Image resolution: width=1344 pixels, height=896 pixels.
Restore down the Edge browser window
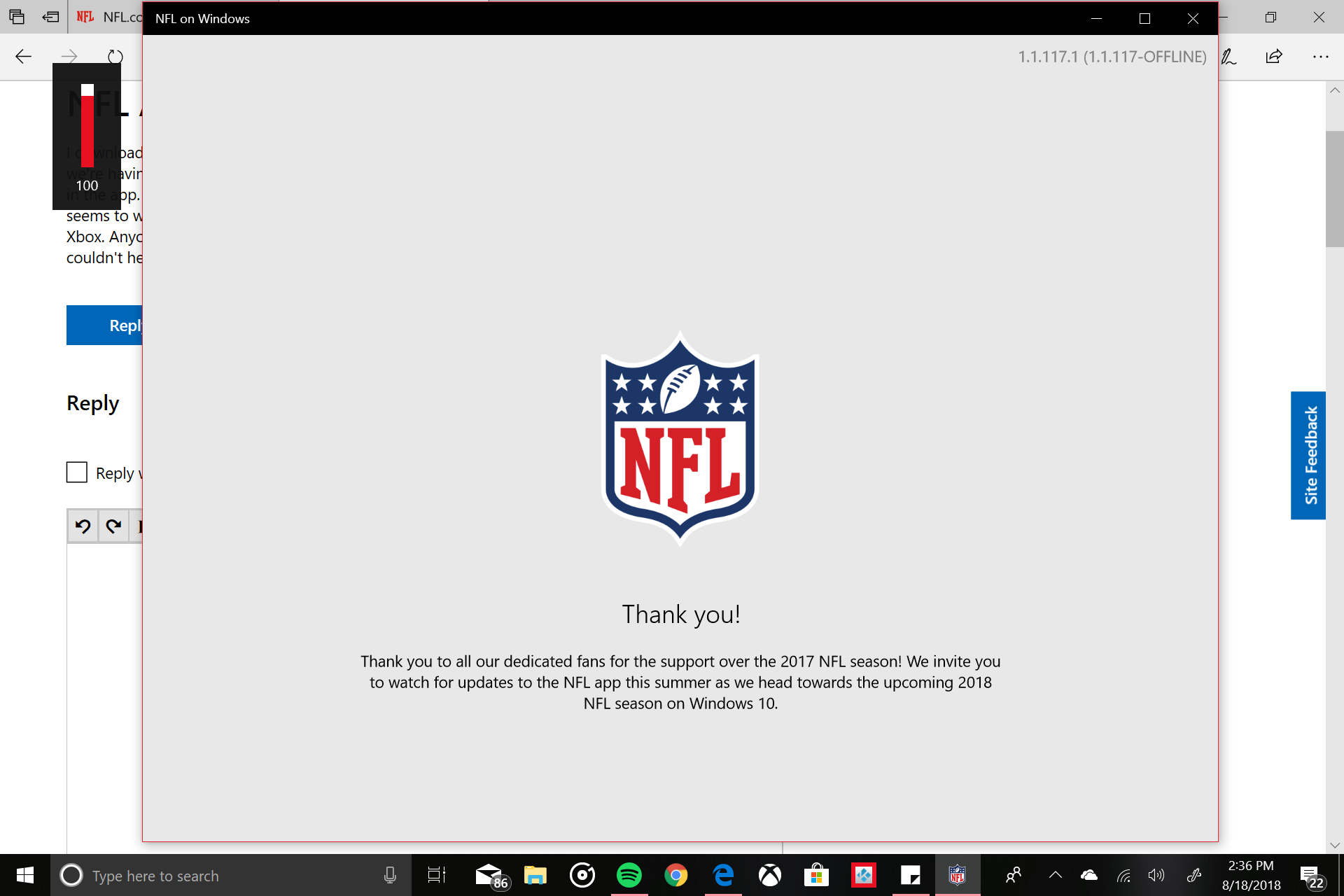(1270, 17)
